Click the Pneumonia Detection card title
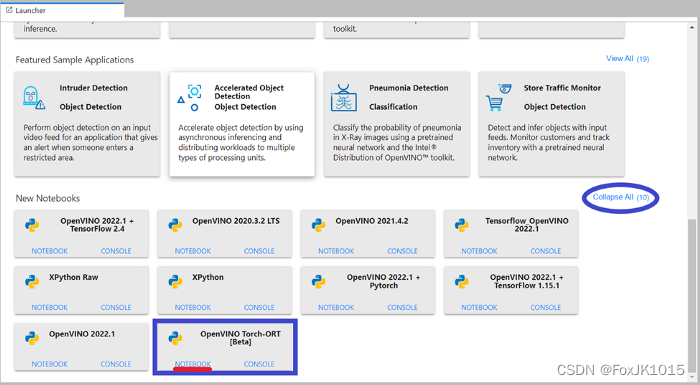Image resolution: width=700 pixels, height=385 pixels. (x=409, y=88)
